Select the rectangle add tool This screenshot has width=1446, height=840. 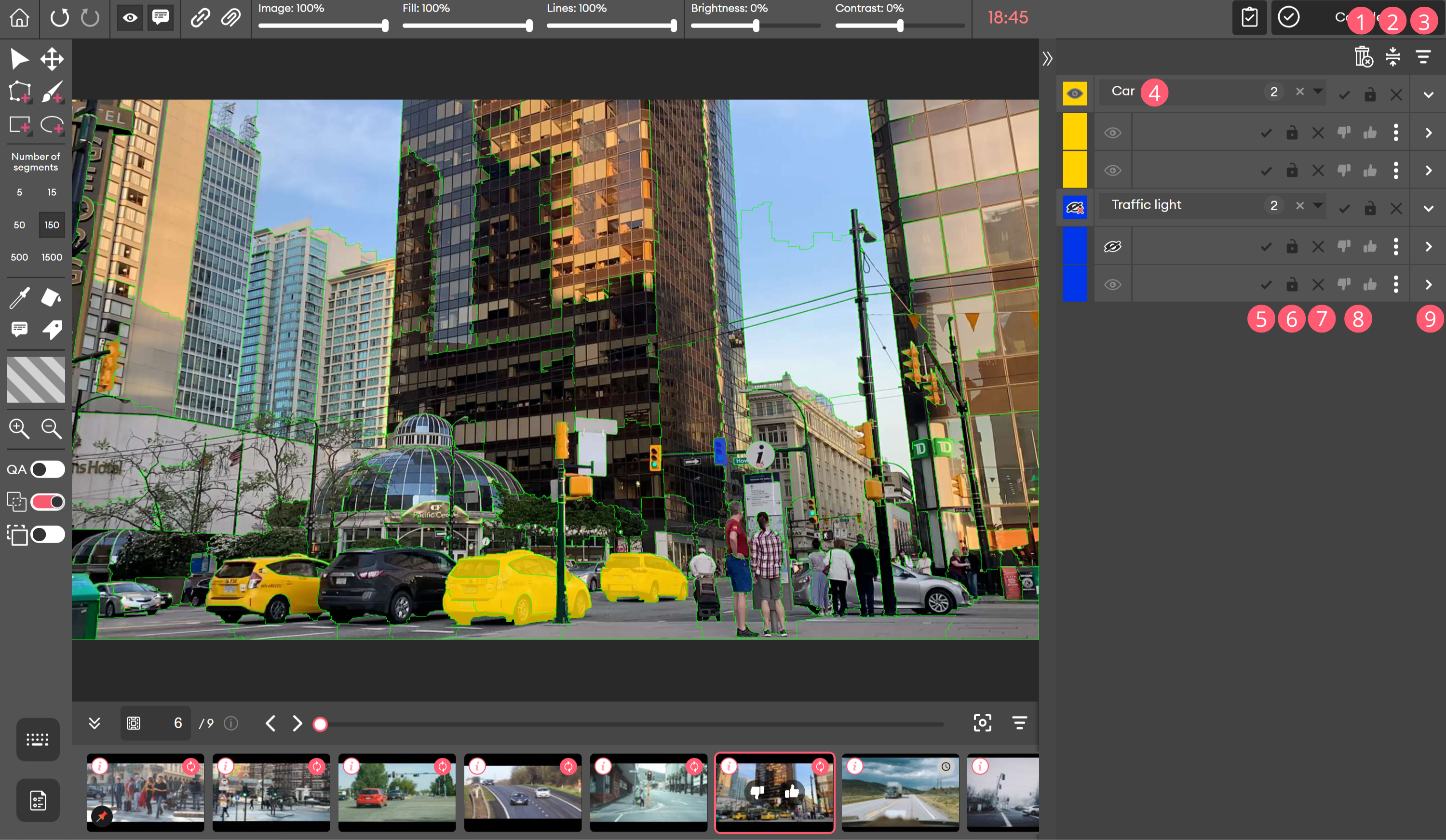pyautogui.click(x=19, y=124)
